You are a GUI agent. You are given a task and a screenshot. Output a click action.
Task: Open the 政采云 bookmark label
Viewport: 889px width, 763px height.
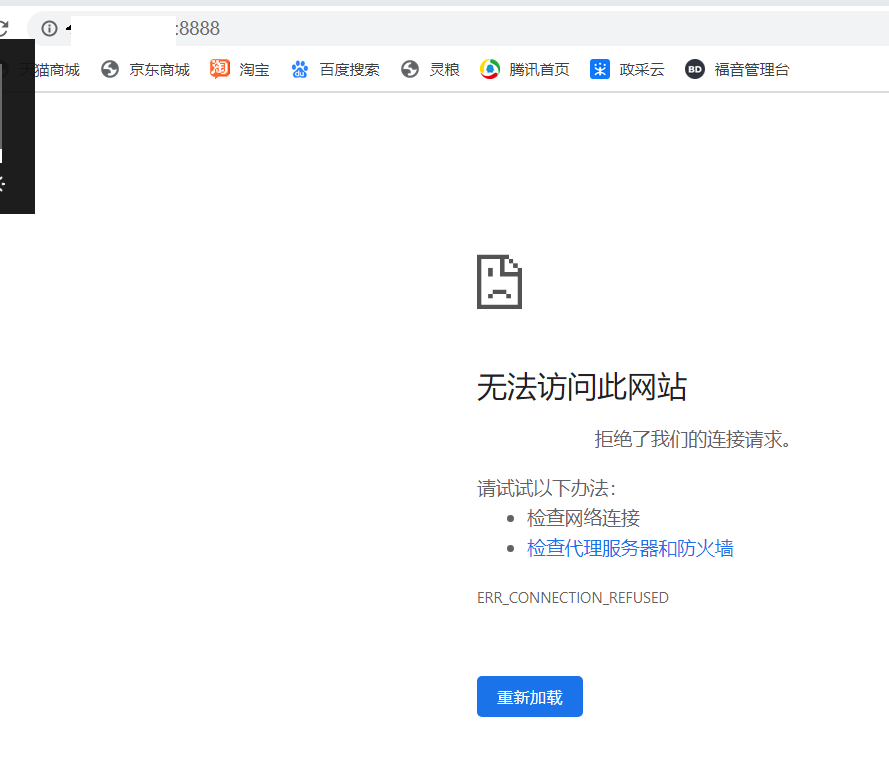642,70
